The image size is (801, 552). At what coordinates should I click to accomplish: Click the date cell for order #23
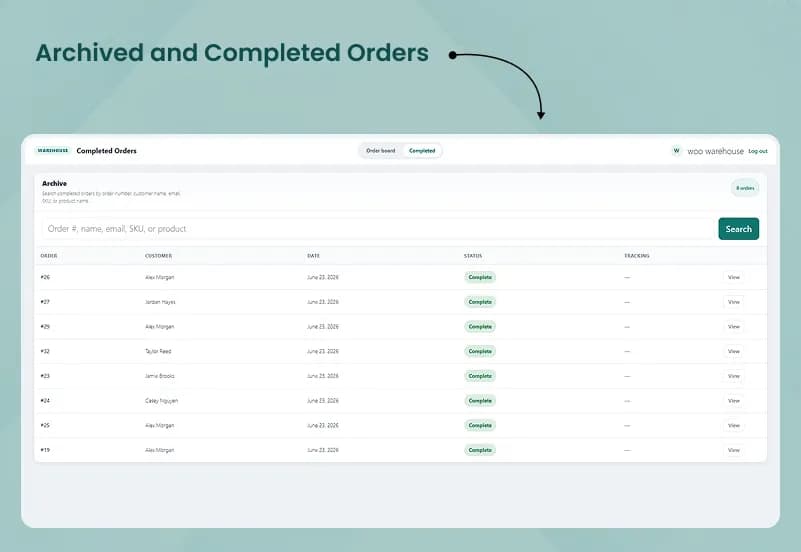(322, 376)
